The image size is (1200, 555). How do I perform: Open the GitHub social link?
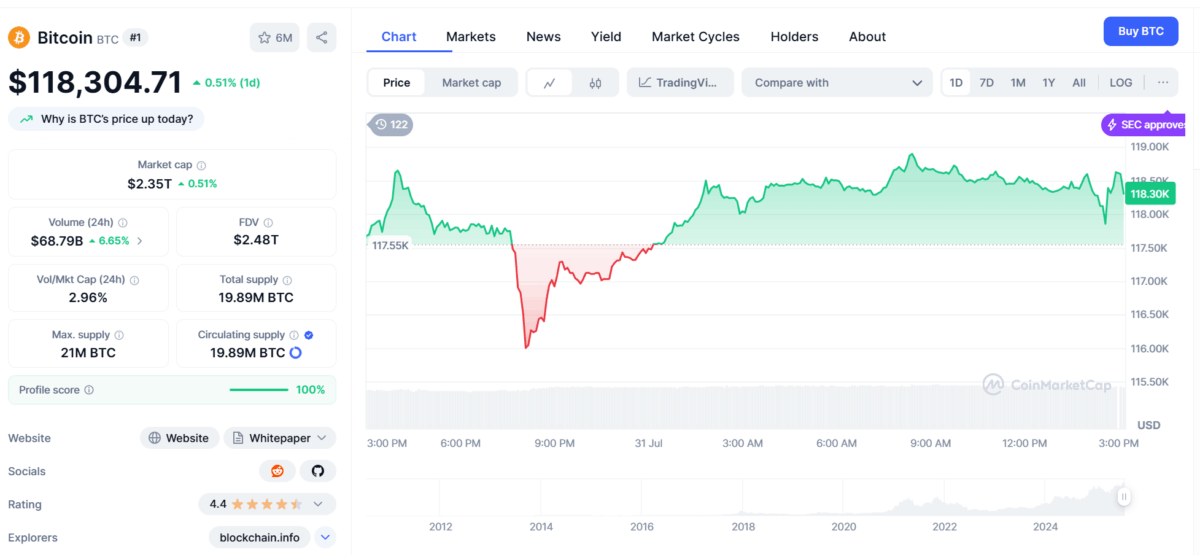318,471
